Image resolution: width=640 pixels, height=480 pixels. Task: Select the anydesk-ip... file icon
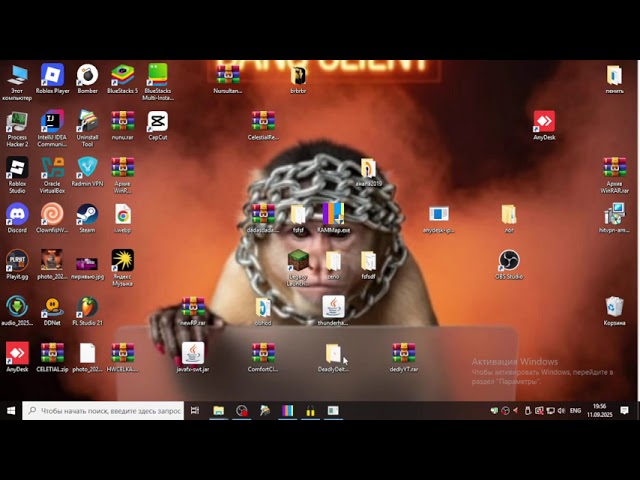click(439, 218)
